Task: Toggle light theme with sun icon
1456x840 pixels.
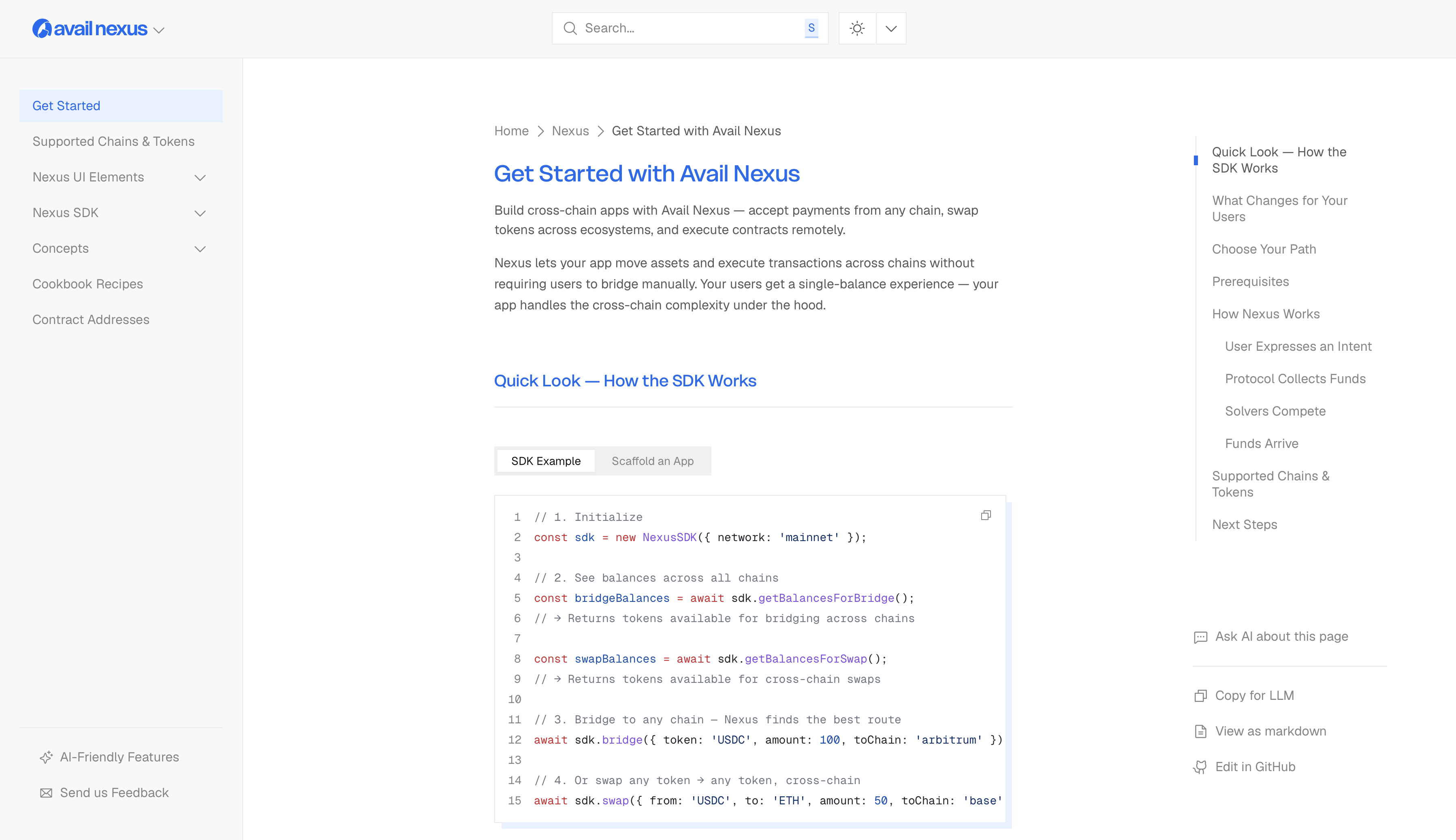Action: [857, 28]
